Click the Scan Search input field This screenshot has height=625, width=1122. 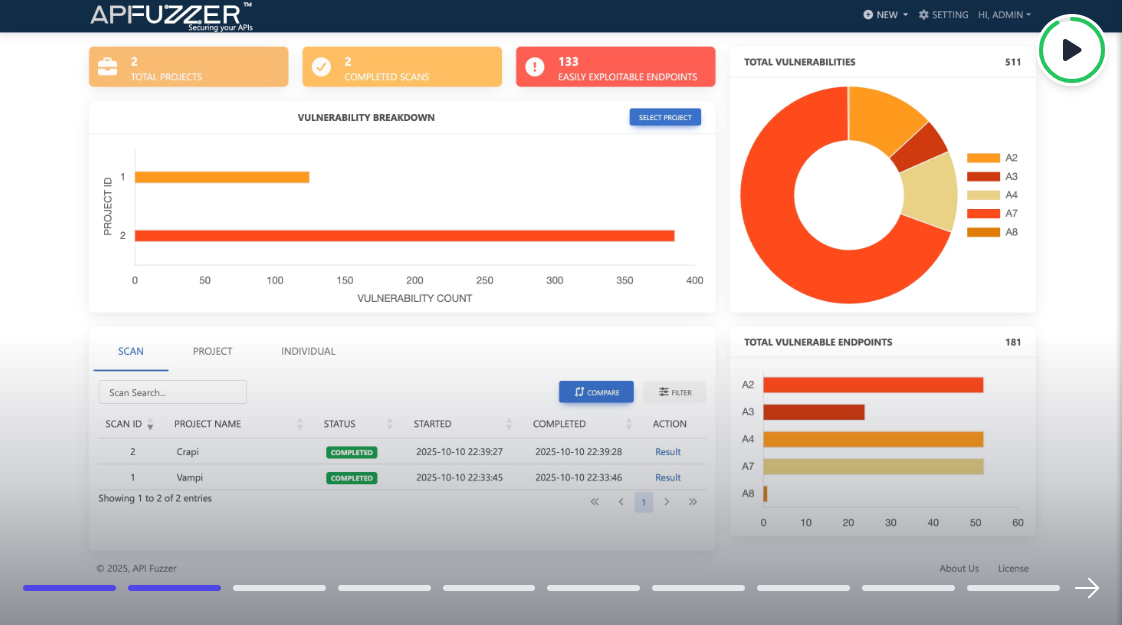tap(172, 393)
